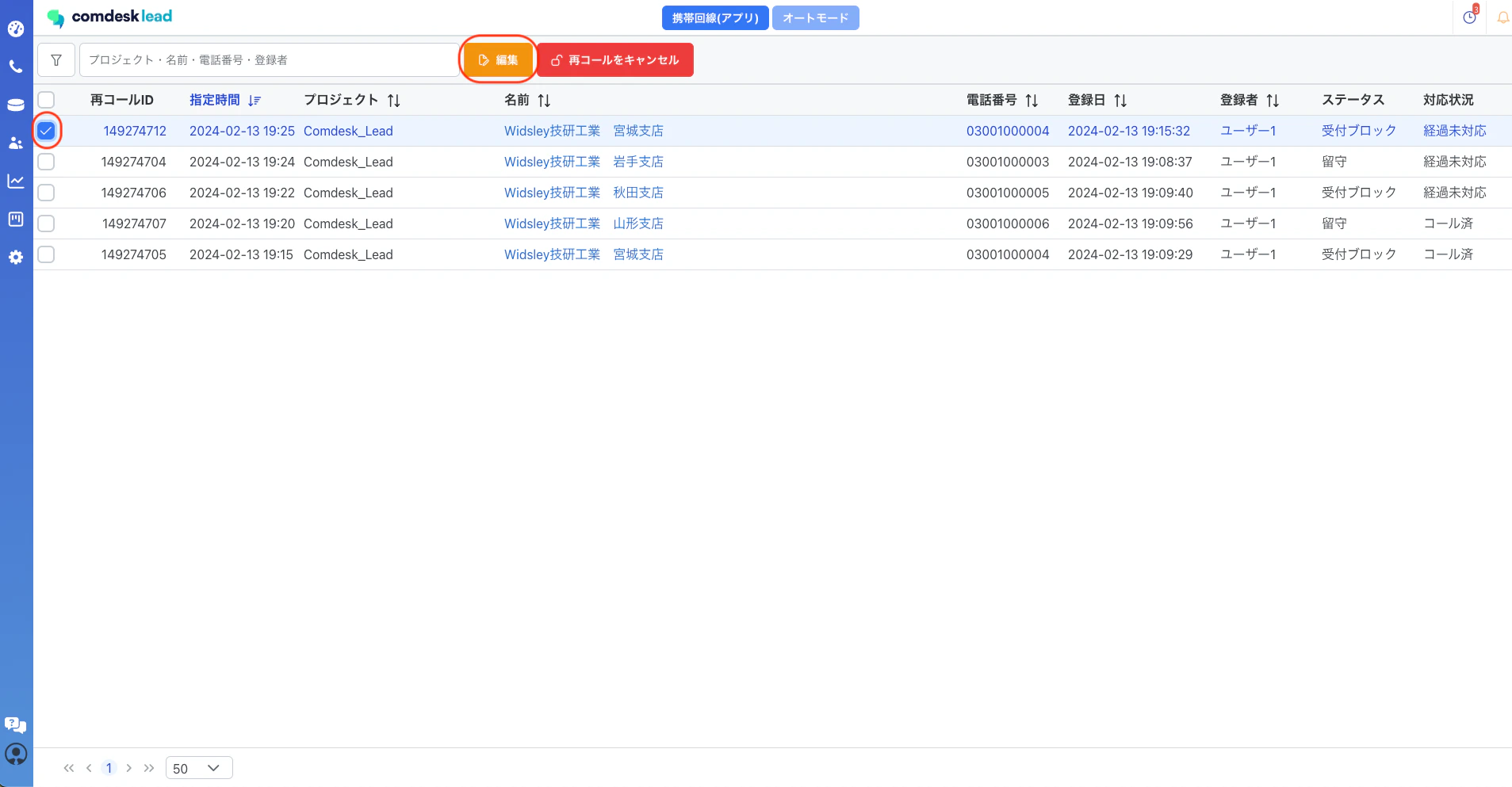
Task: Click registered date 2024-02-13 19:09:56
Action: pyautogui.click(x=1131, y=223)
